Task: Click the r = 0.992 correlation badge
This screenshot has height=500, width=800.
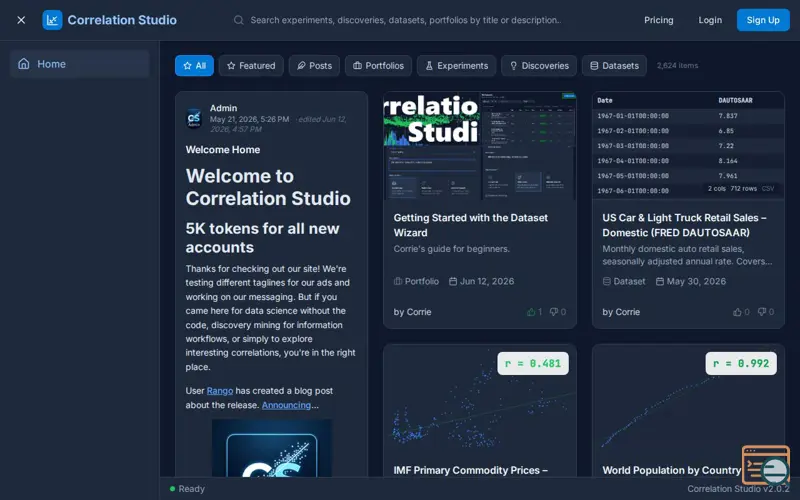Action: coord(741,363)
